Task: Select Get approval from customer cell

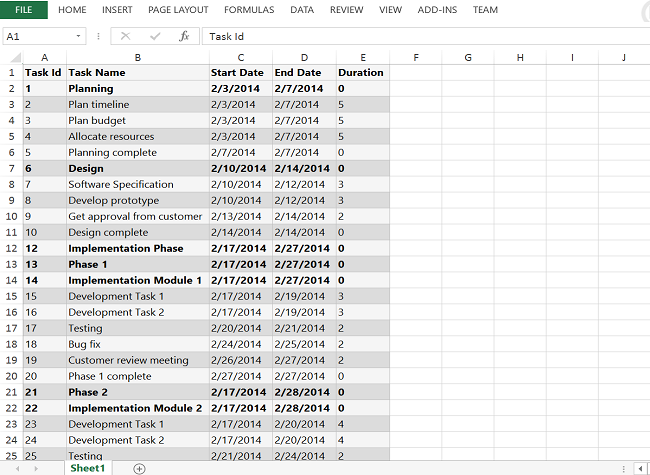Action: (x=138, y=216)
